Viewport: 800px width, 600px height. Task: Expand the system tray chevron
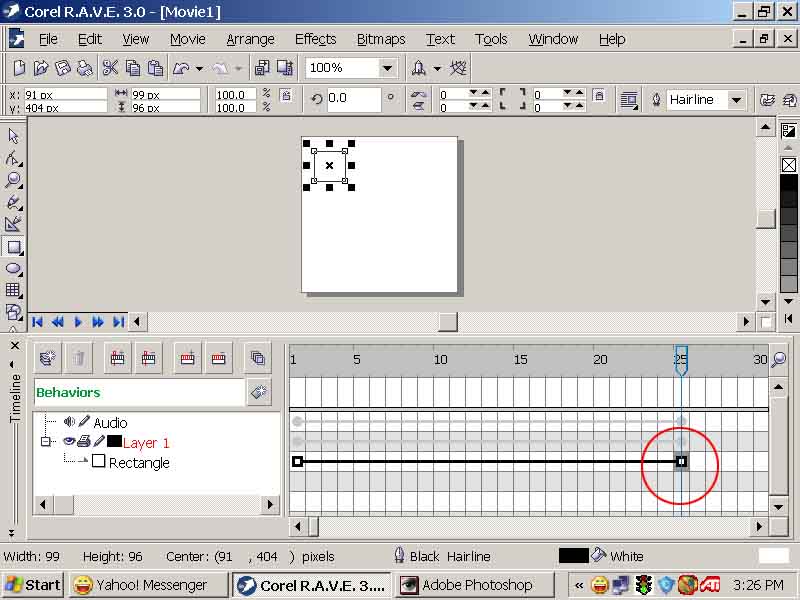pyautogui.click(x=579, y=585)
